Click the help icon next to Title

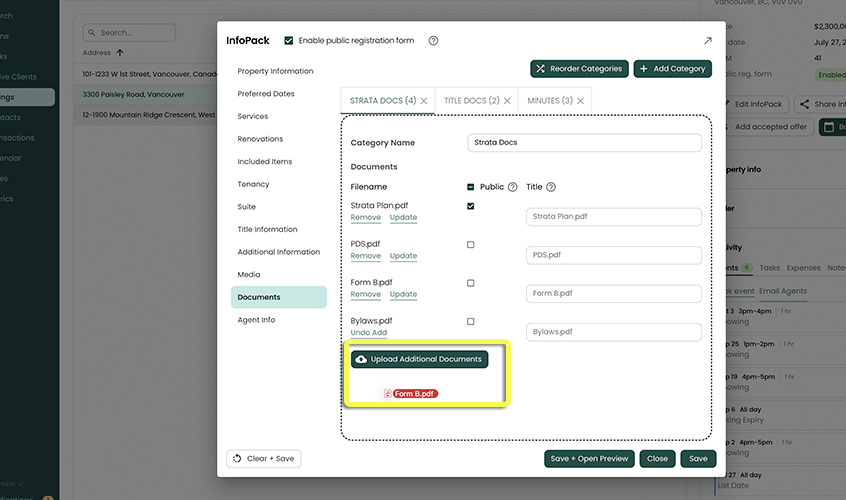(x=551, y=187)
